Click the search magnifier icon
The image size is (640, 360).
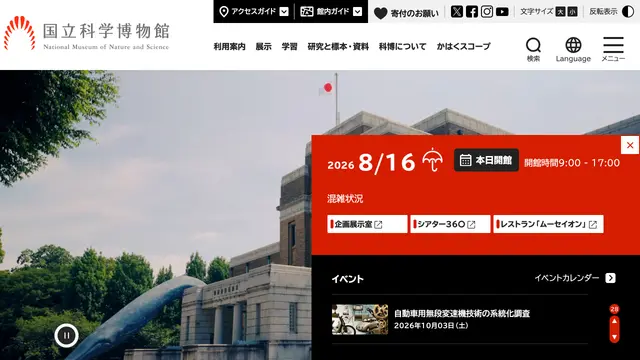click(533, 49)
